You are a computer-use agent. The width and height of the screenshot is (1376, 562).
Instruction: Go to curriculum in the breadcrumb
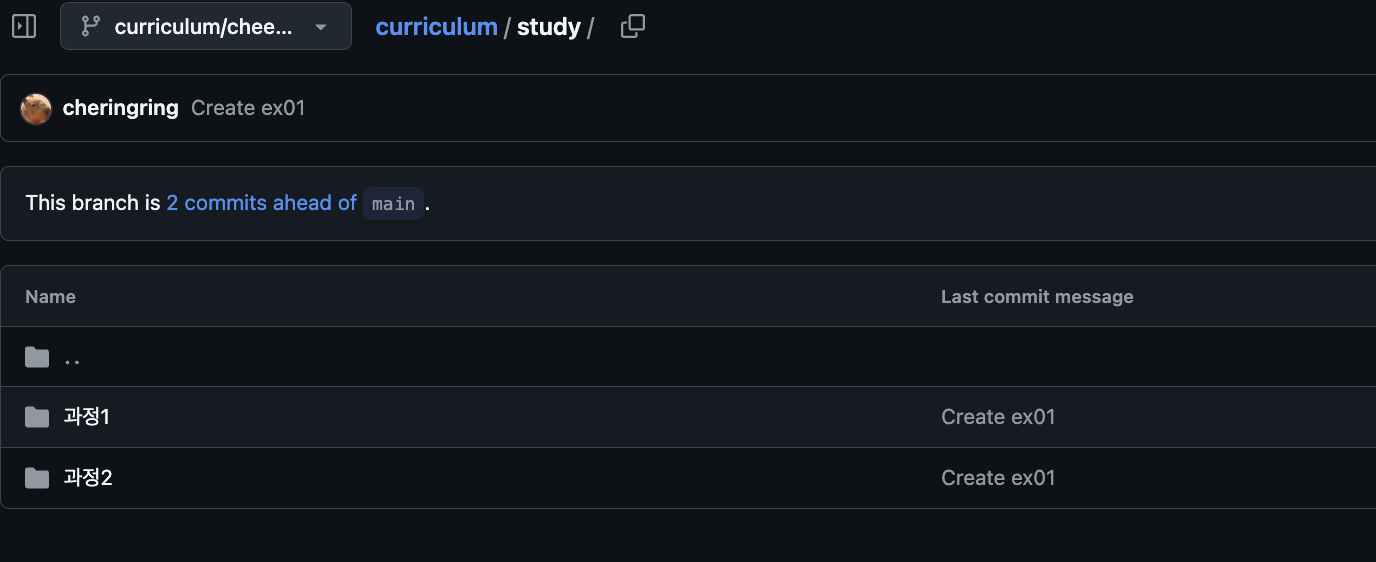click(436, 27)
